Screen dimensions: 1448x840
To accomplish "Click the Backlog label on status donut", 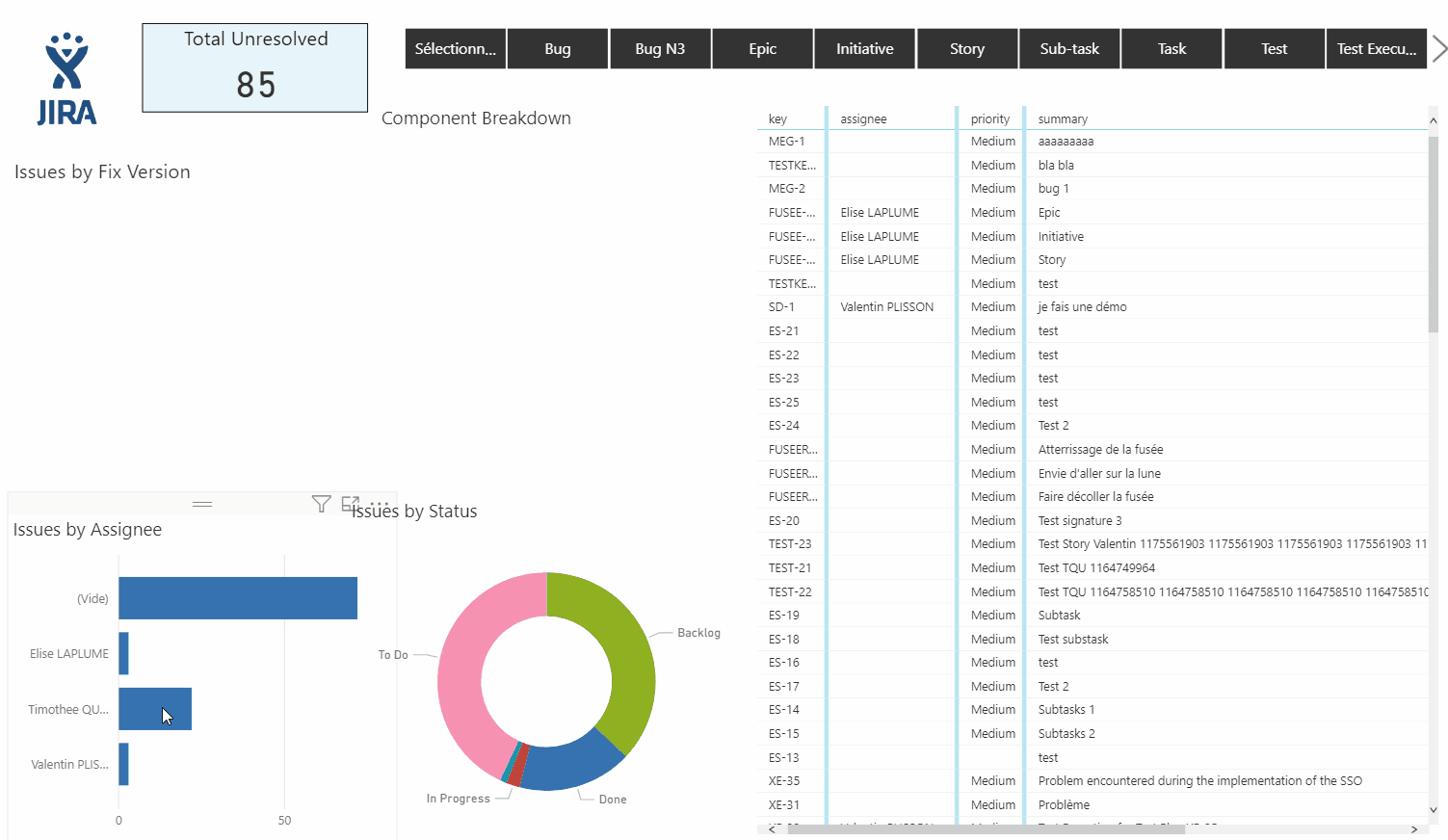I will coord(698,633).
